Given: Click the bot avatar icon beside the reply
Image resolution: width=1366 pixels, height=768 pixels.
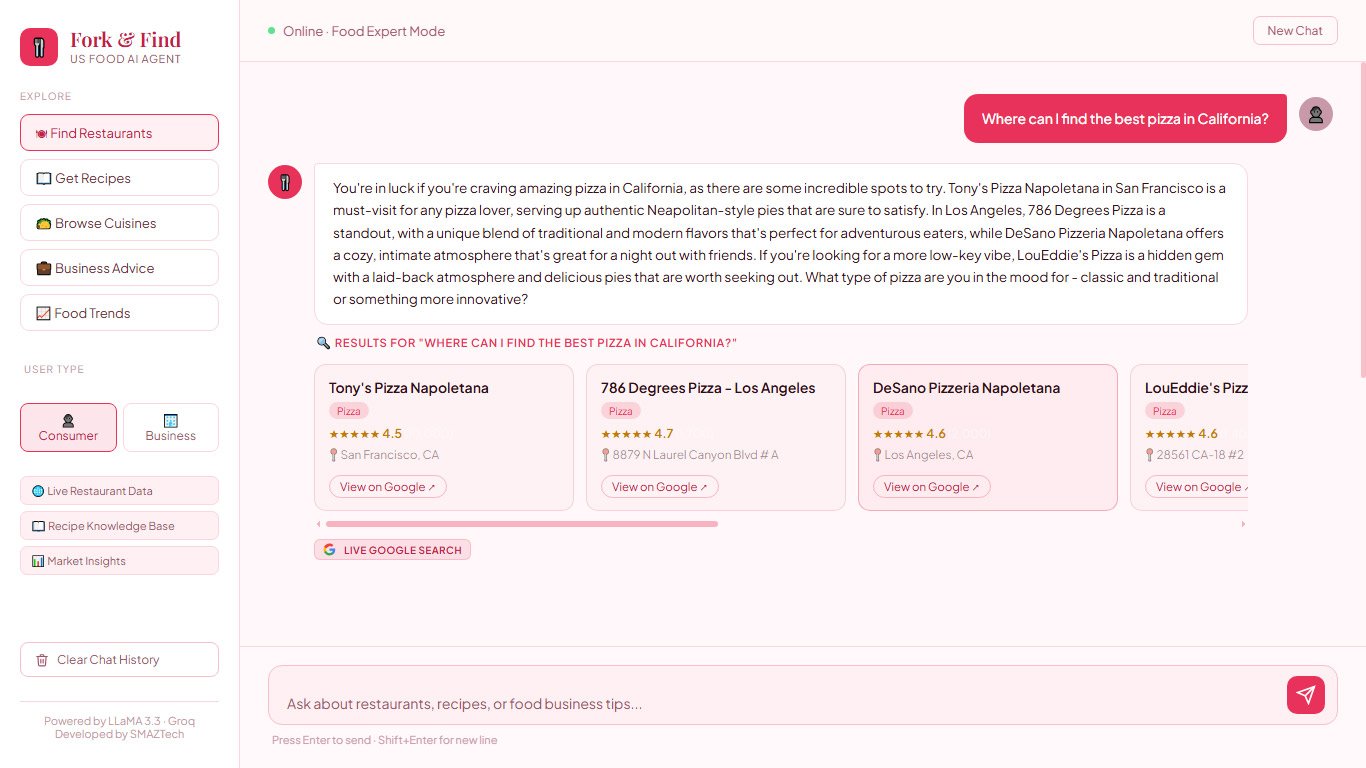Looking at the screenshot, I should pyautogui.click(x=285, y=182).
